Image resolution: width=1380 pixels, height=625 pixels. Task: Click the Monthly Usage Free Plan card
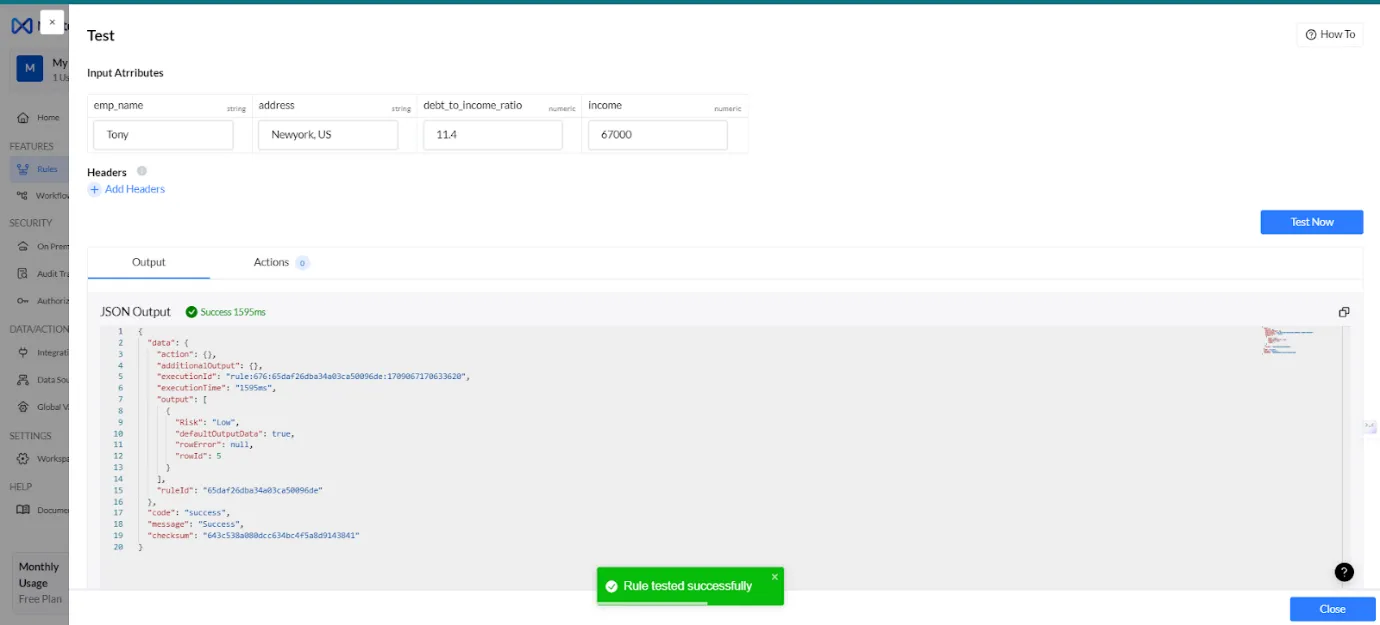tap(40, 583)
